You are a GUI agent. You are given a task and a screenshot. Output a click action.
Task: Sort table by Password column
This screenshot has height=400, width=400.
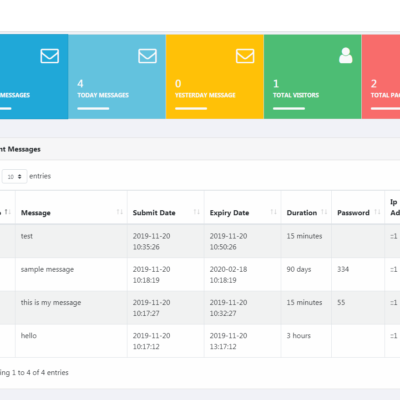377,212
